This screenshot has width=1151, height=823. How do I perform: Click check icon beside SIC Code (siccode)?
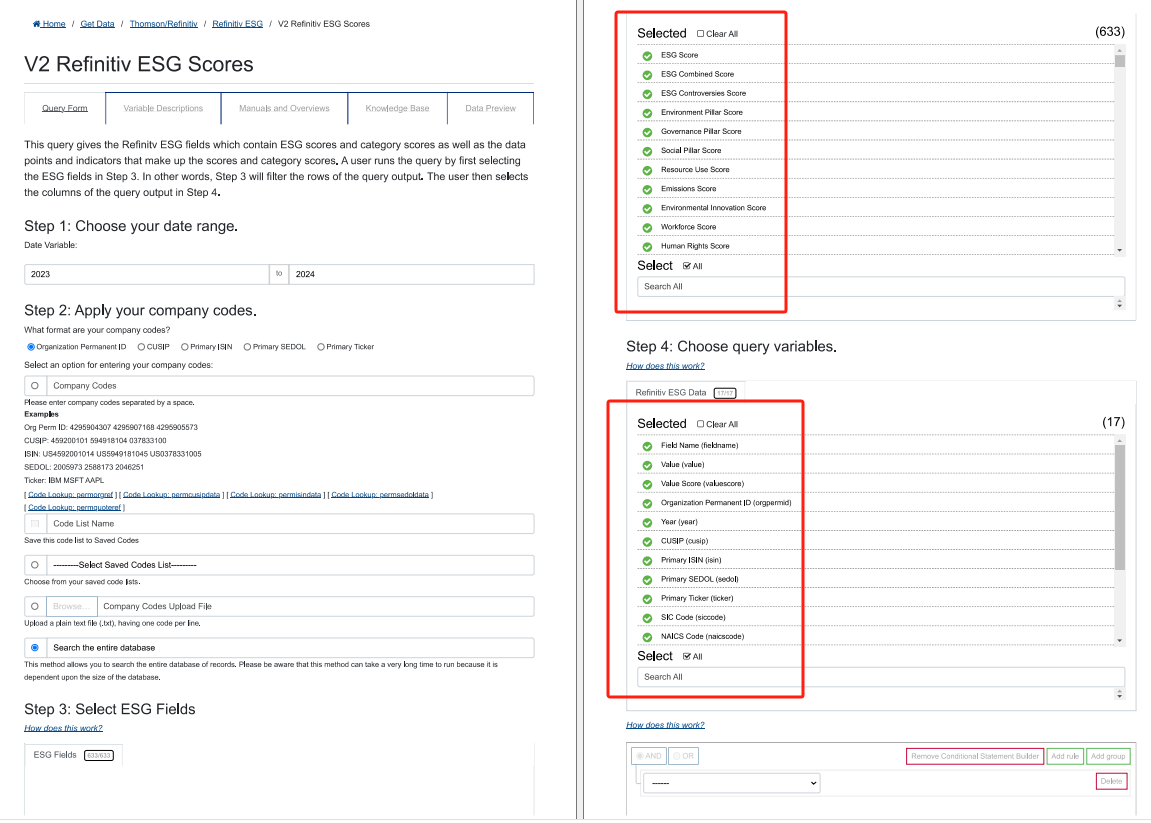[x=647, y=618]
